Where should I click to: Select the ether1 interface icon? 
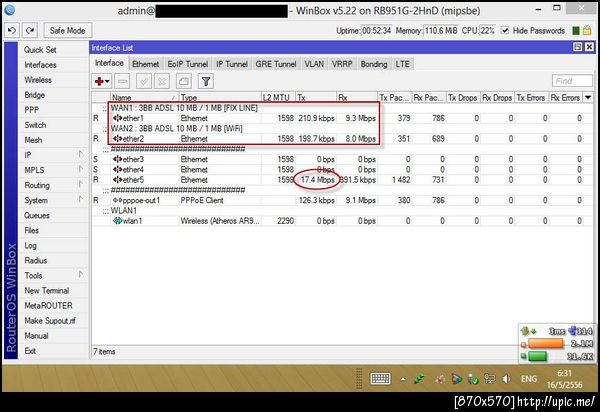(117, 118)
